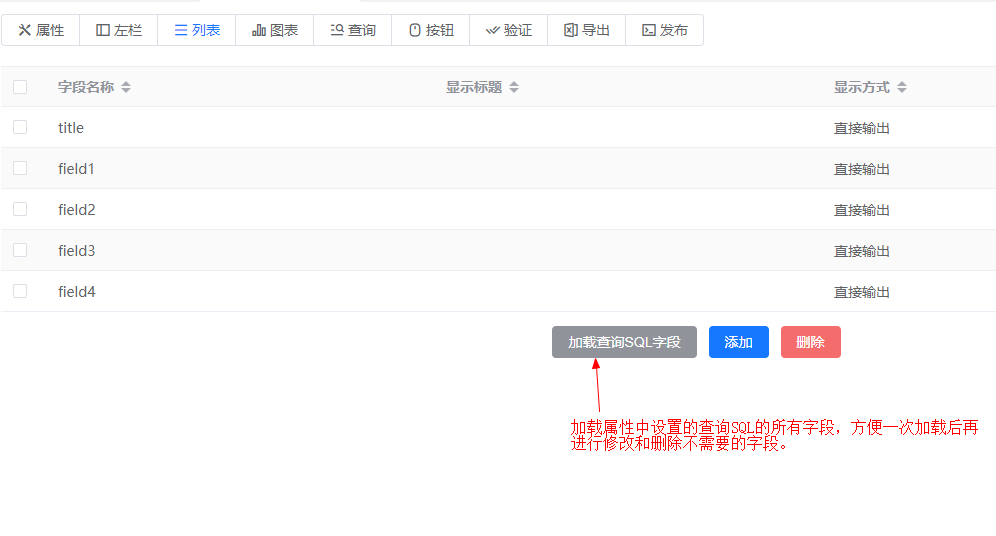Viewport: 996px width, 536px height.
Task: Tick the checkbox next to field2
Action: tap(20, 209)
